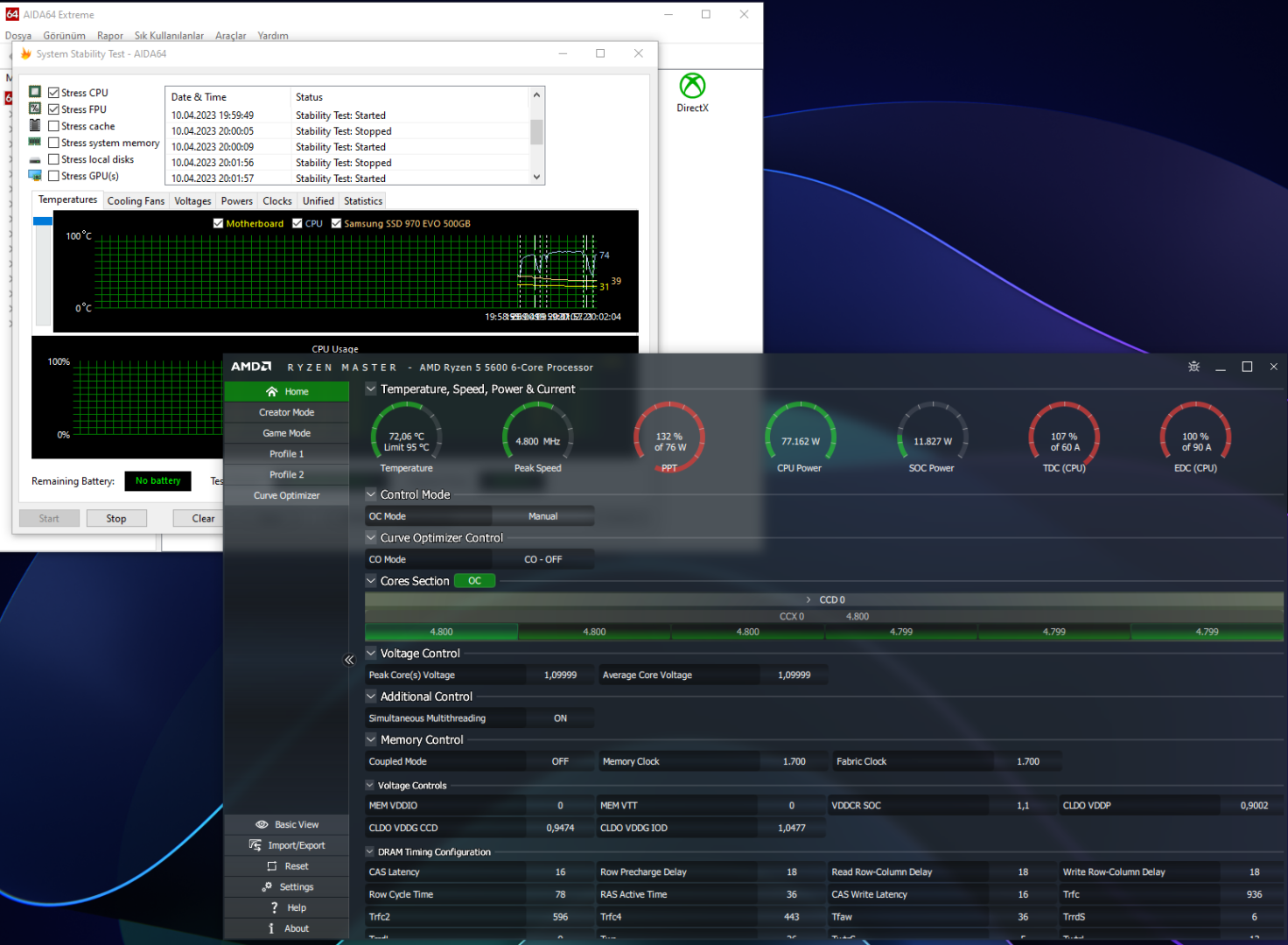This screenshot has height=945, width=1288.
Task: Collapse sidebar with double-chevron arrow
Action: [349, 660]
